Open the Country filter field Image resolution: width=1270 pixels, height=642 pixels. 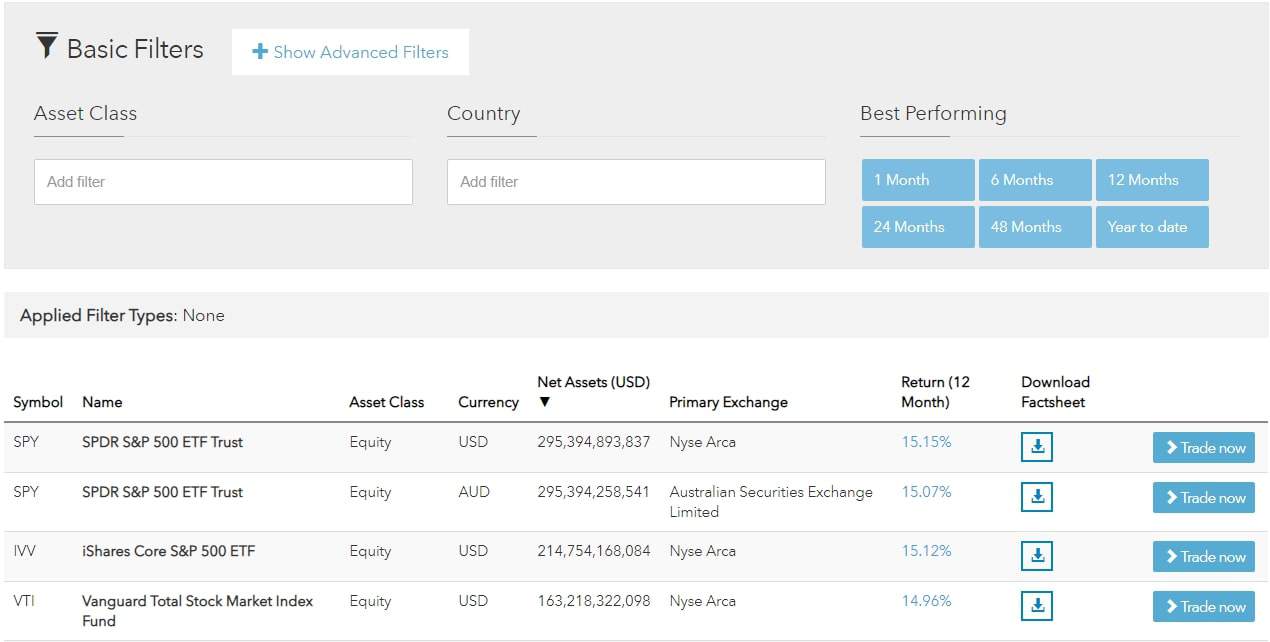(636, 182)
